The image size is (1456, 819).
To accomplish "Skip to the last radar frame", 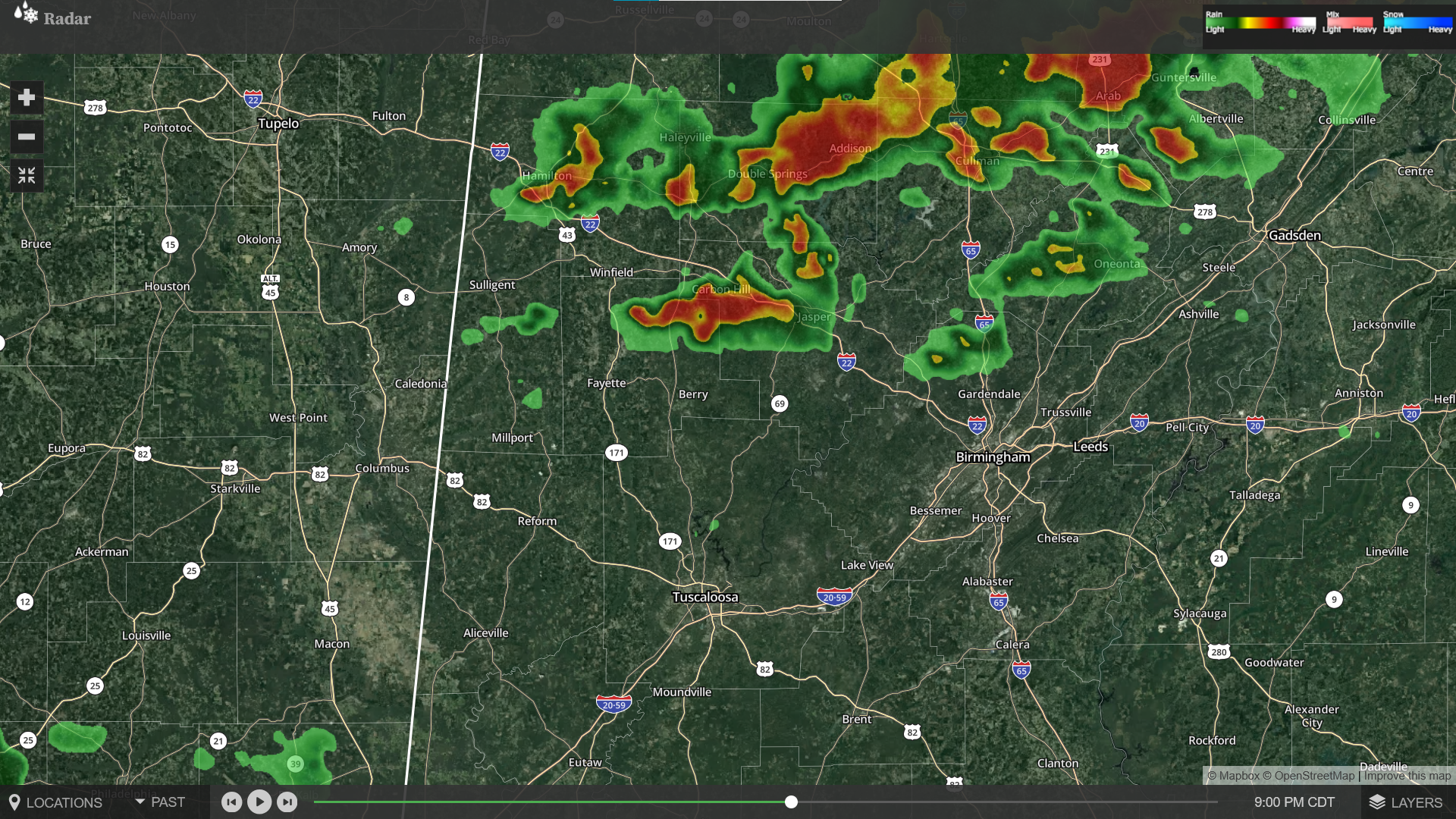I will click(287, 802).
